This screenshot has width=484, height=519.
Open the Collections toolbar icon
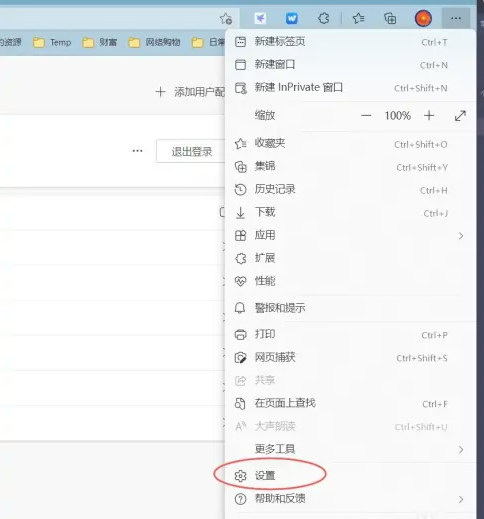coord(390,18)
